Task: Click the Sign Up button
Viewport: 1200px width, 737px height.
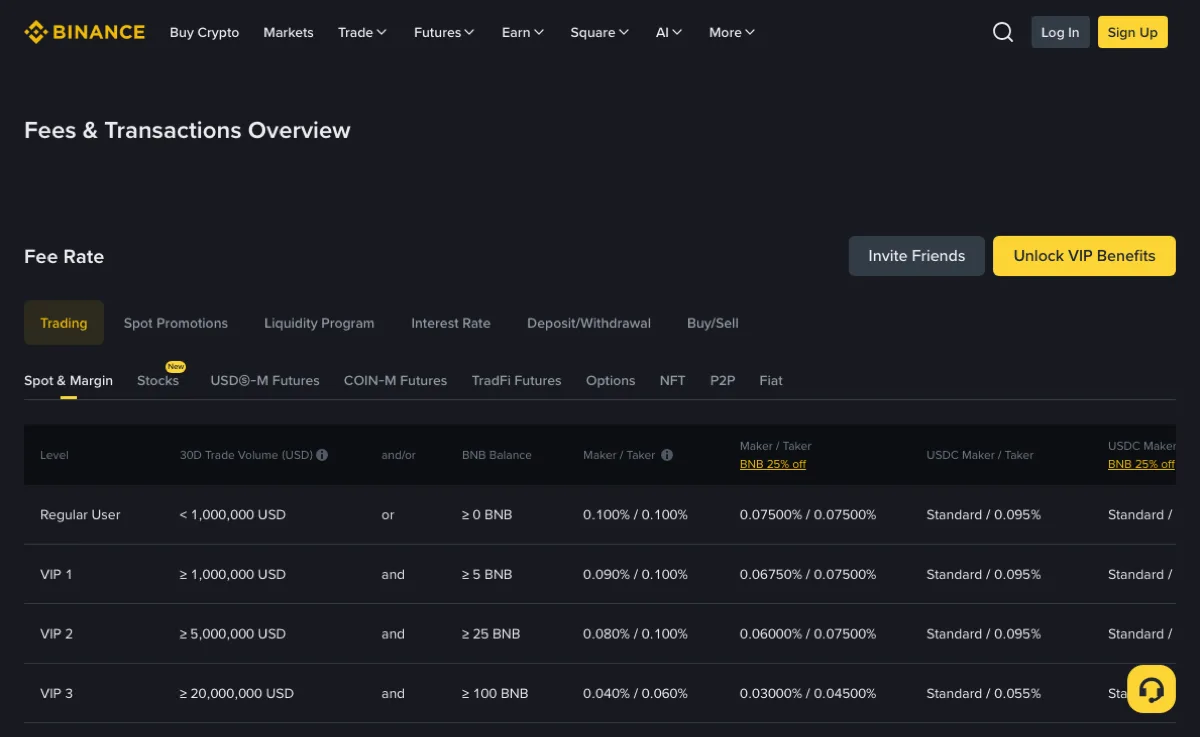Action: [1133, 32]
